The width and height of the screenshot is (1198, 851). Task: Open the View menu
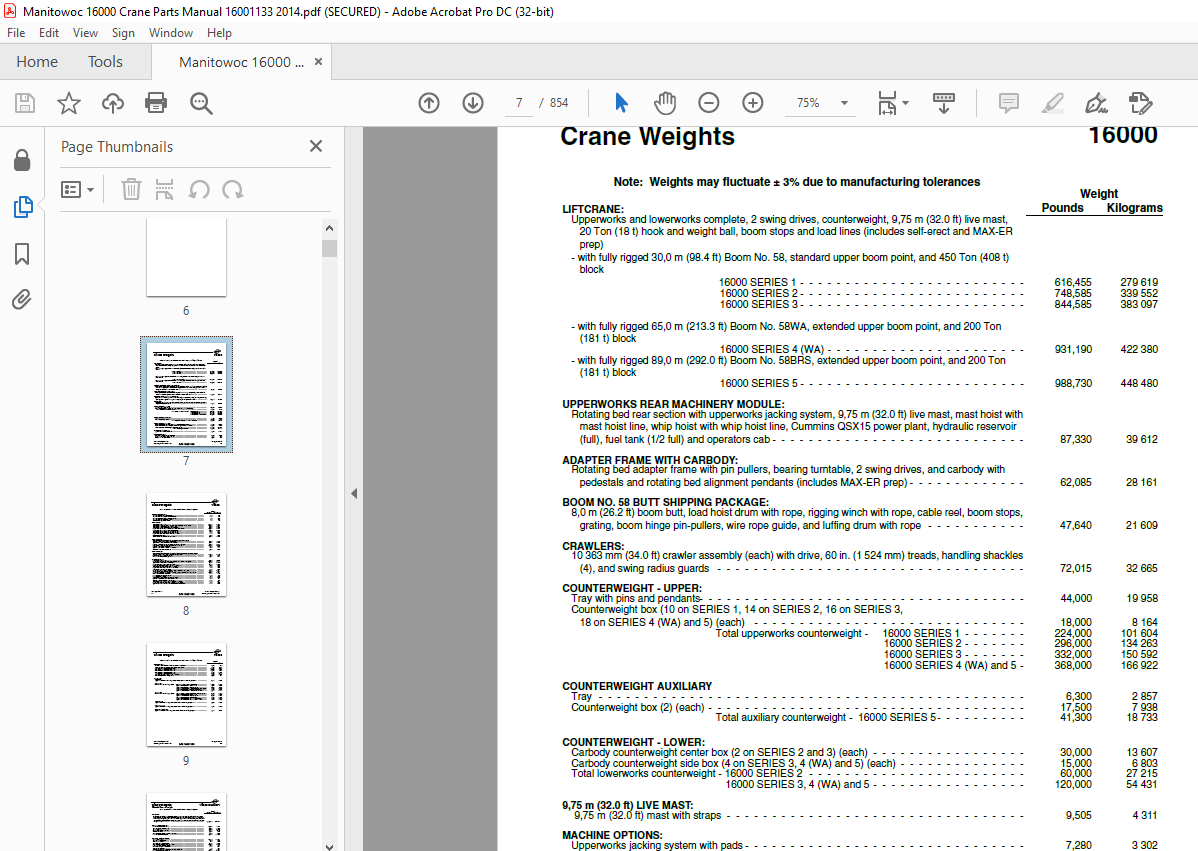(x=85, y=33)
